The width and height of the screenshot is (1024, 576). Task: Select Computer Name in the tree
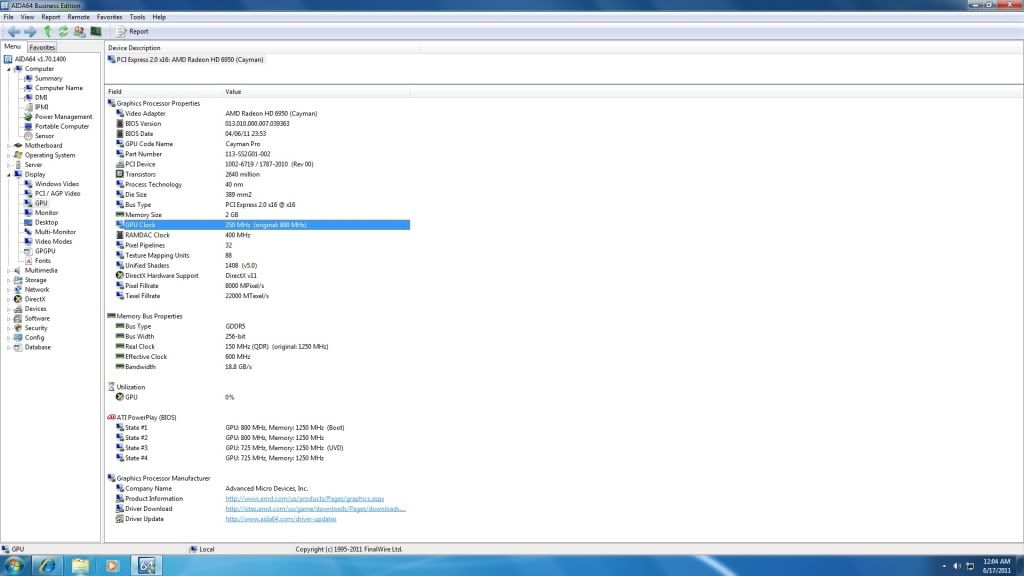59,88
